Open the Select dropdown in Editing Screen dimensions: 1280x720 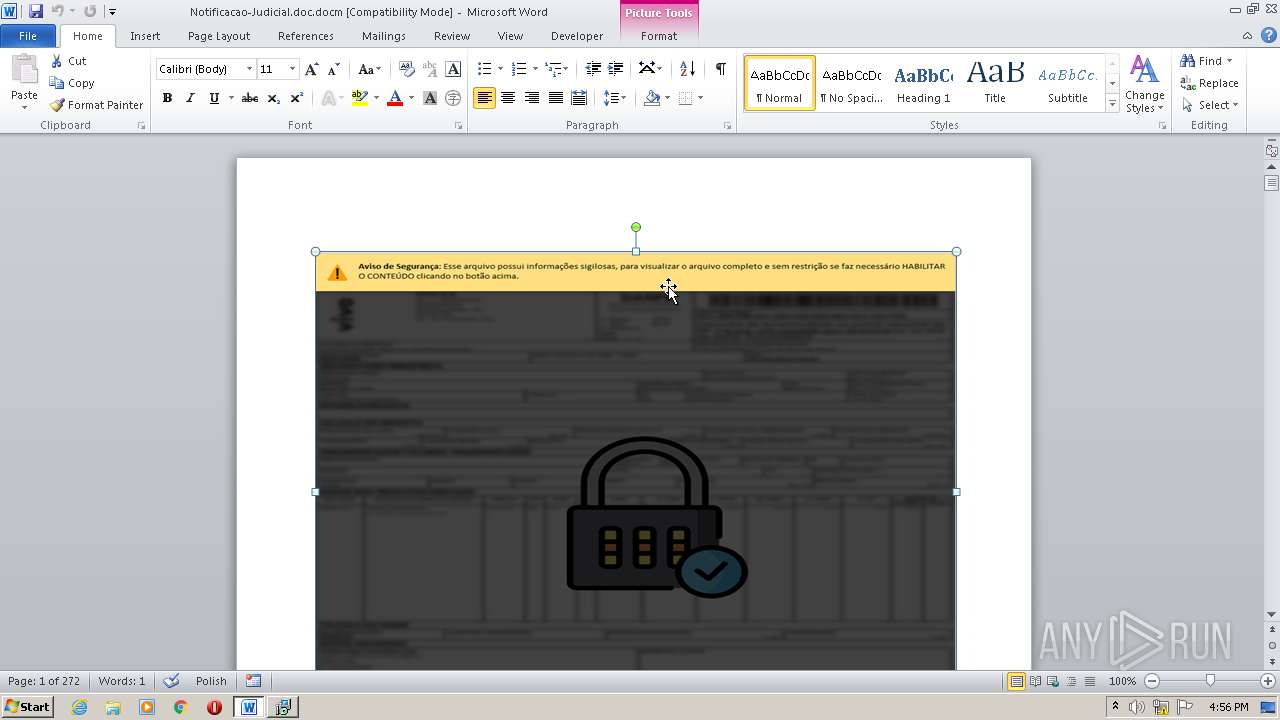pyautogui.click(x=1210, y=105)
